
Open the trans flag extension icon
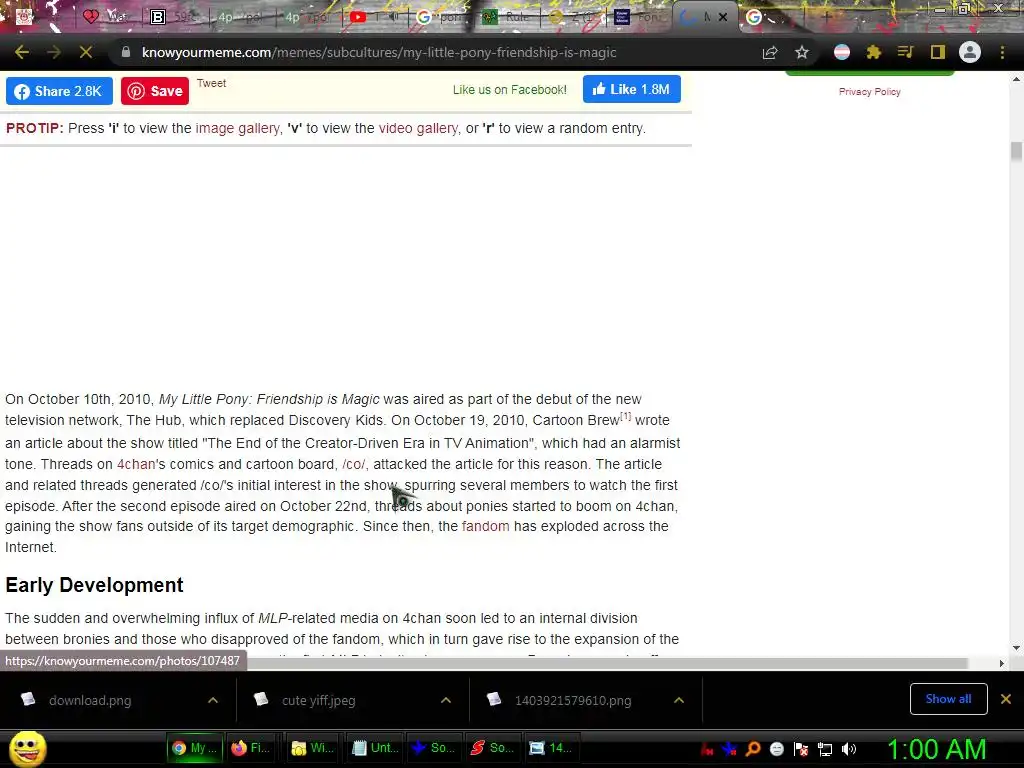coord(842,52)
